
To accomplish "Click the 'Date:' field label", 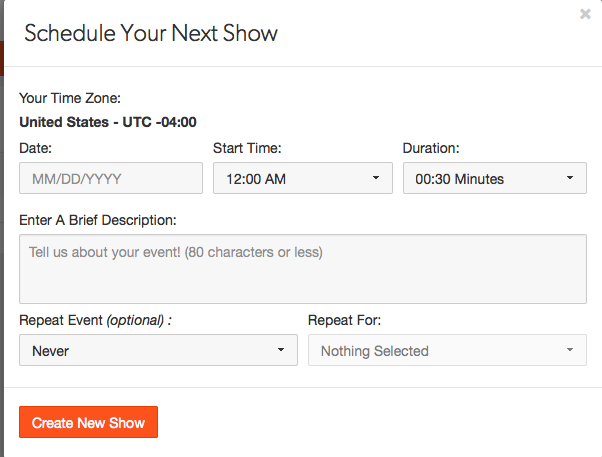I will tap(36, 148).
